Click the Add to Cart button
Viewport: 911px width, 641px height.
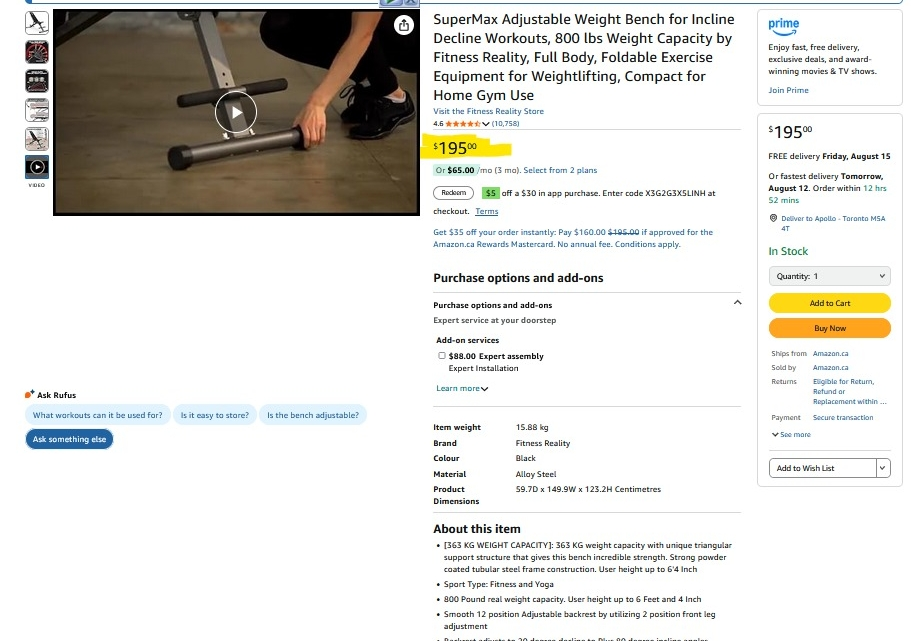(x=829, y=303)
